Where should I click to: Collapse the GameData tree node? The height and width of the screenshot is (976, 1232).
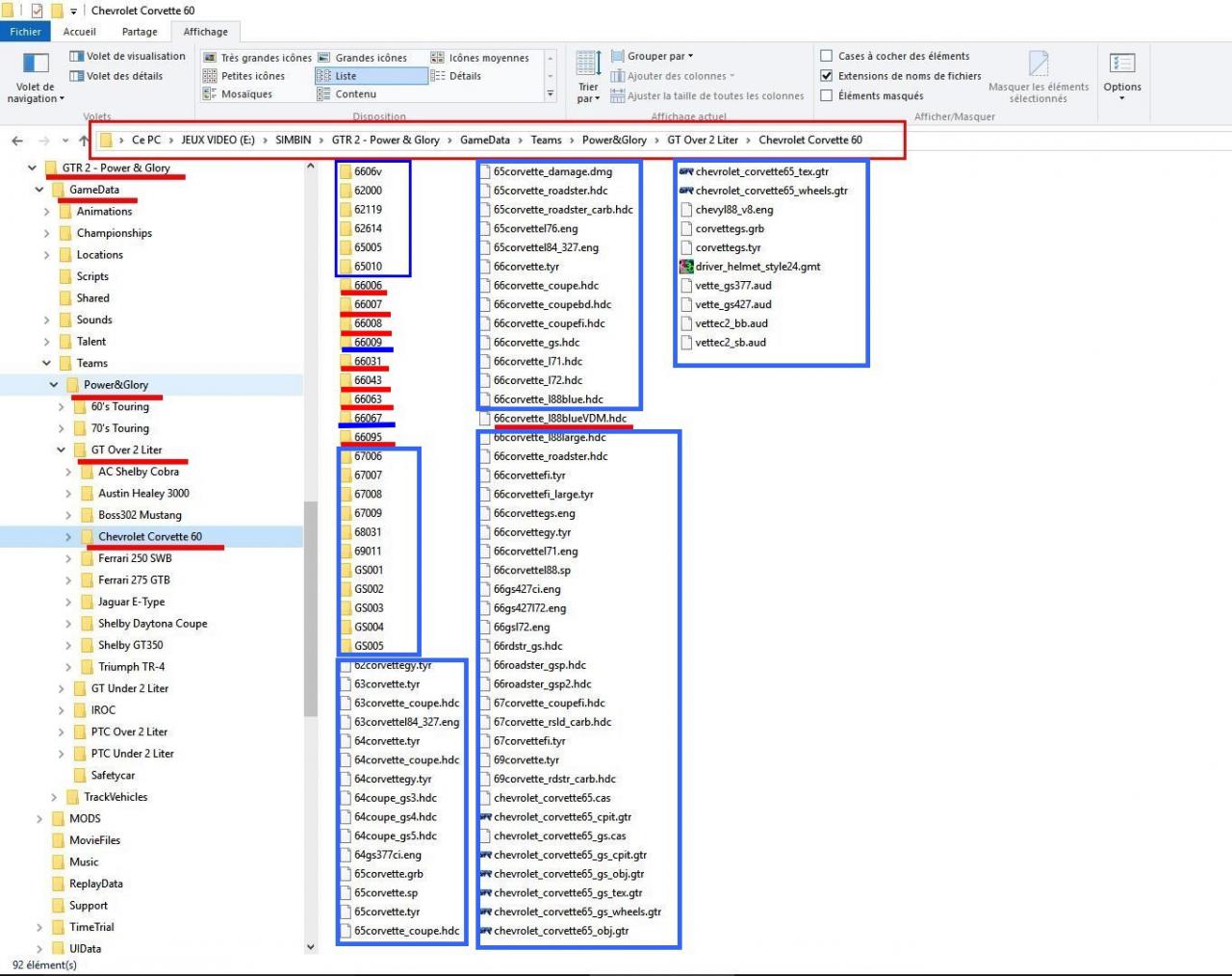pos(39,190)
